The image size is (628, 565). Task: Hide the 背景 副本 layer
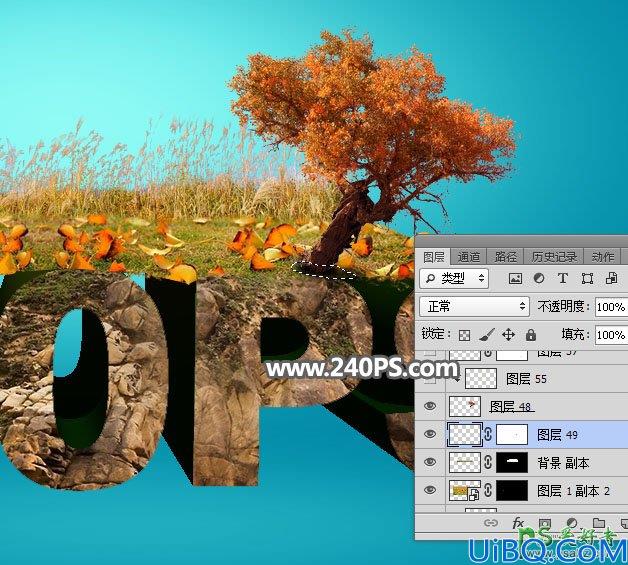point(430,462)
